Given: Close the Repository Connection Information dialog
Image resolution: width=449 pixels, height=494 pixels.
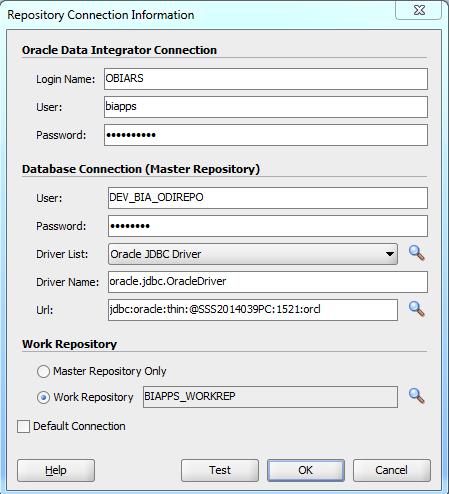Looking at the screenshot, I should point(419,10).
